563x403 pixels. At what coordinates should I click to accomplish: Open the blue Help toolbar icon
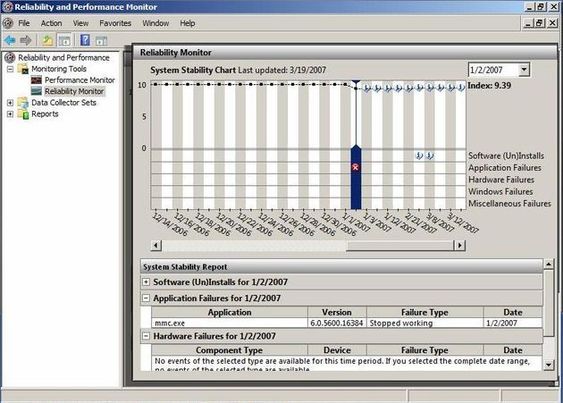(85, 40)
